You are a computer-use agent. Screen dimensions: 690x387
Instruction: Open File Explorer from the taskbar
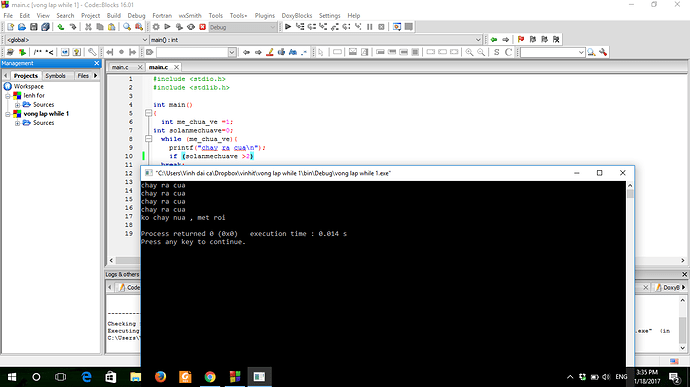point(135,377)
